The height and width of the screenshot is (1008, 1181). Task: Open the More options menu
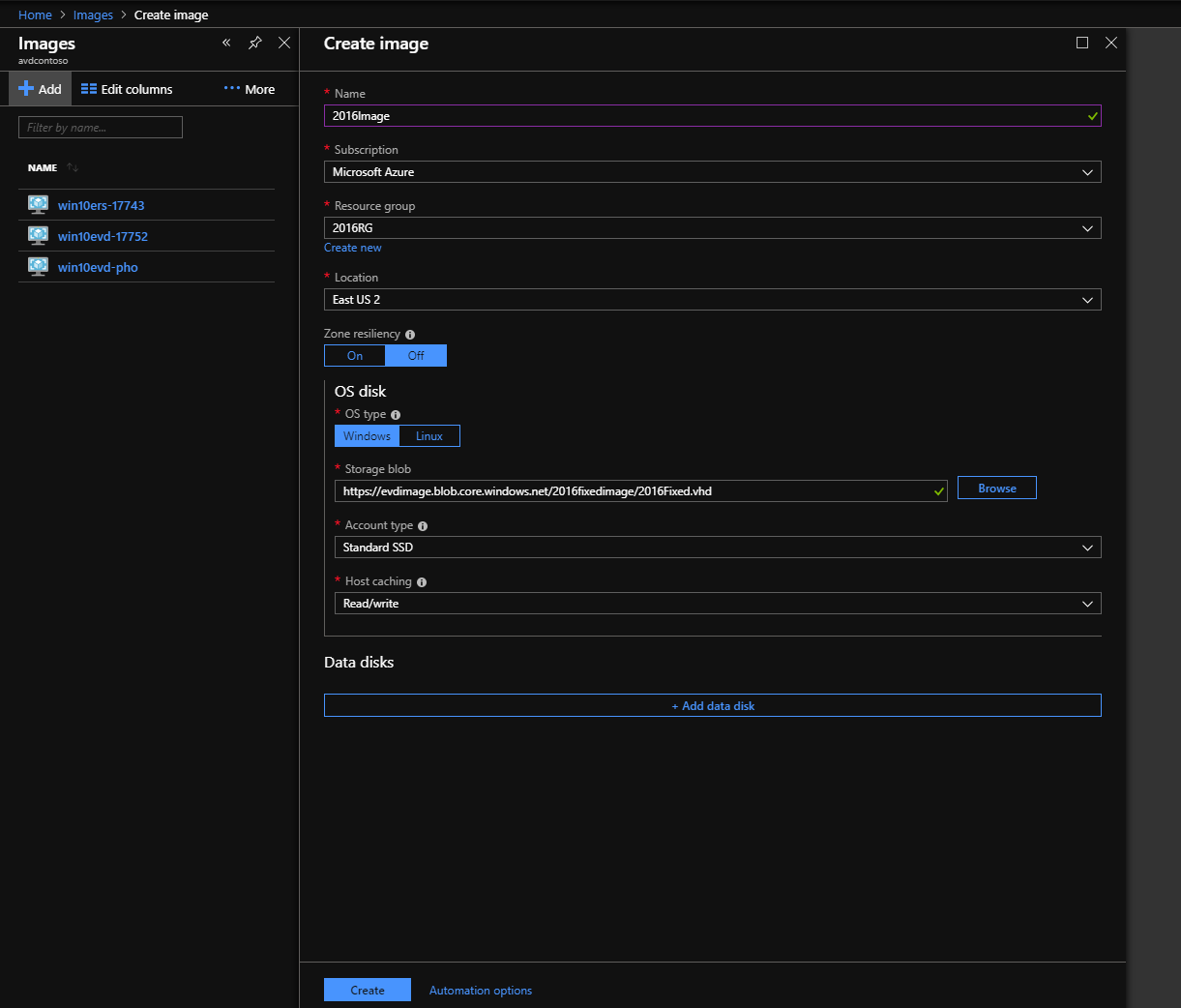pyautogui.click(x=249, y=88)
